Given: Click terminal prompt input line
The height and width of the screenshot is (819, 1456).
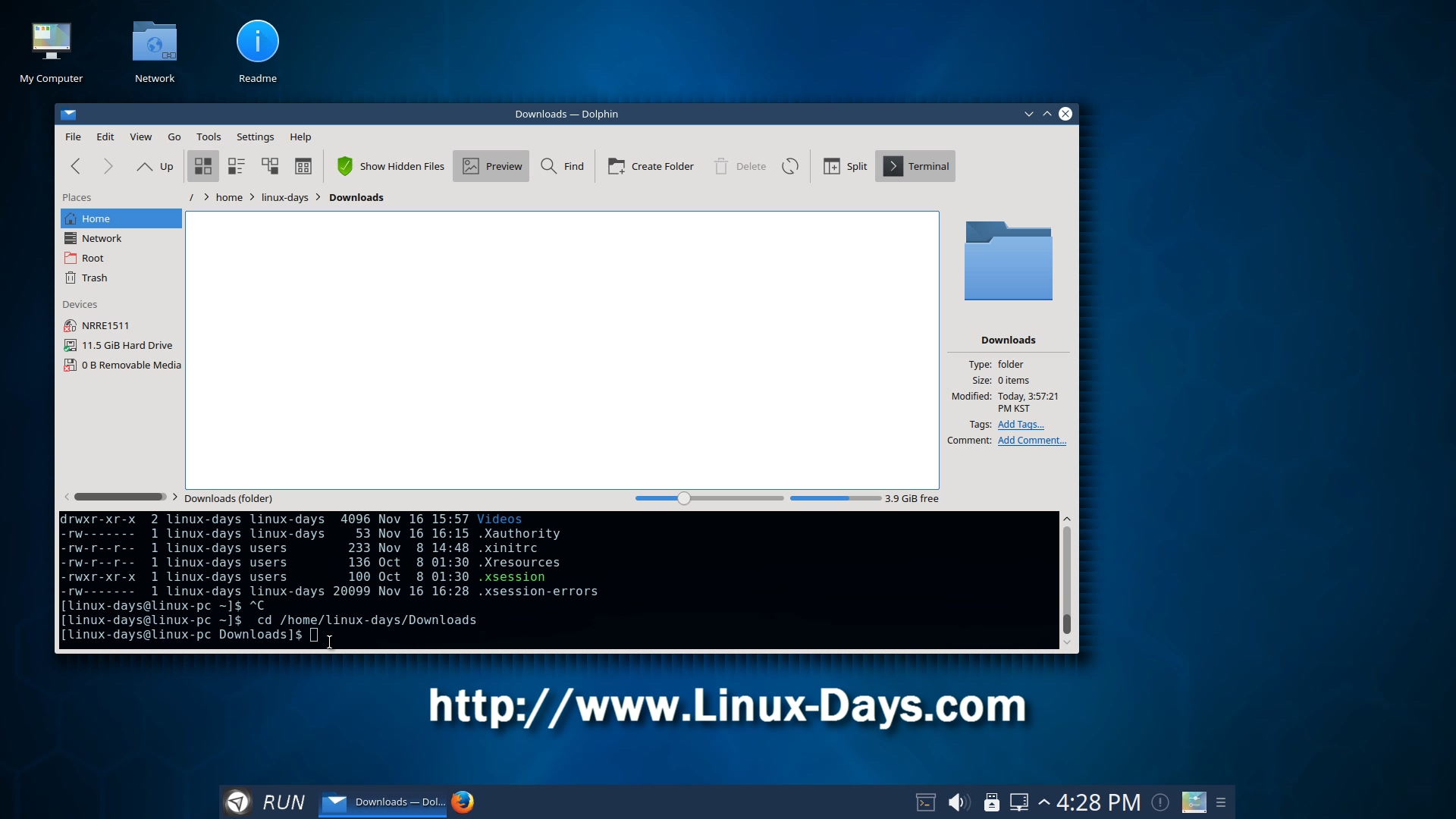Looking at the screenshot, I should coord(559,635).
